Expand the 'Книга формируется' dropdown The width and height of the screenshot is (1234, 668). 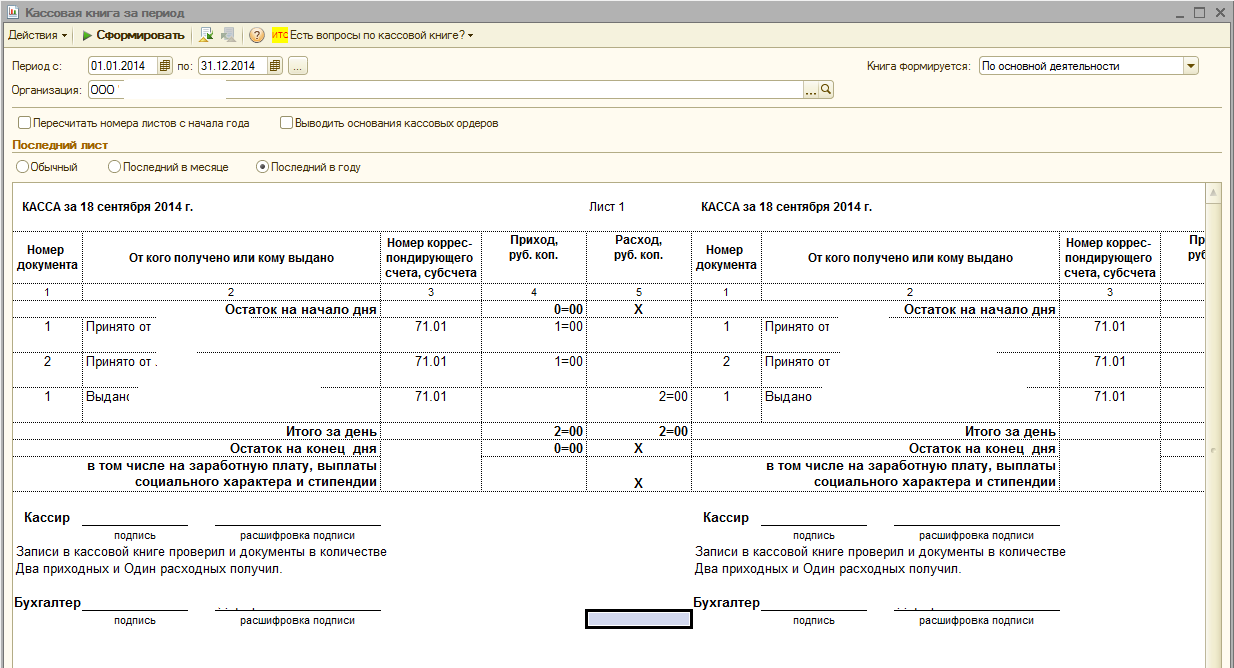[1190, 66]
